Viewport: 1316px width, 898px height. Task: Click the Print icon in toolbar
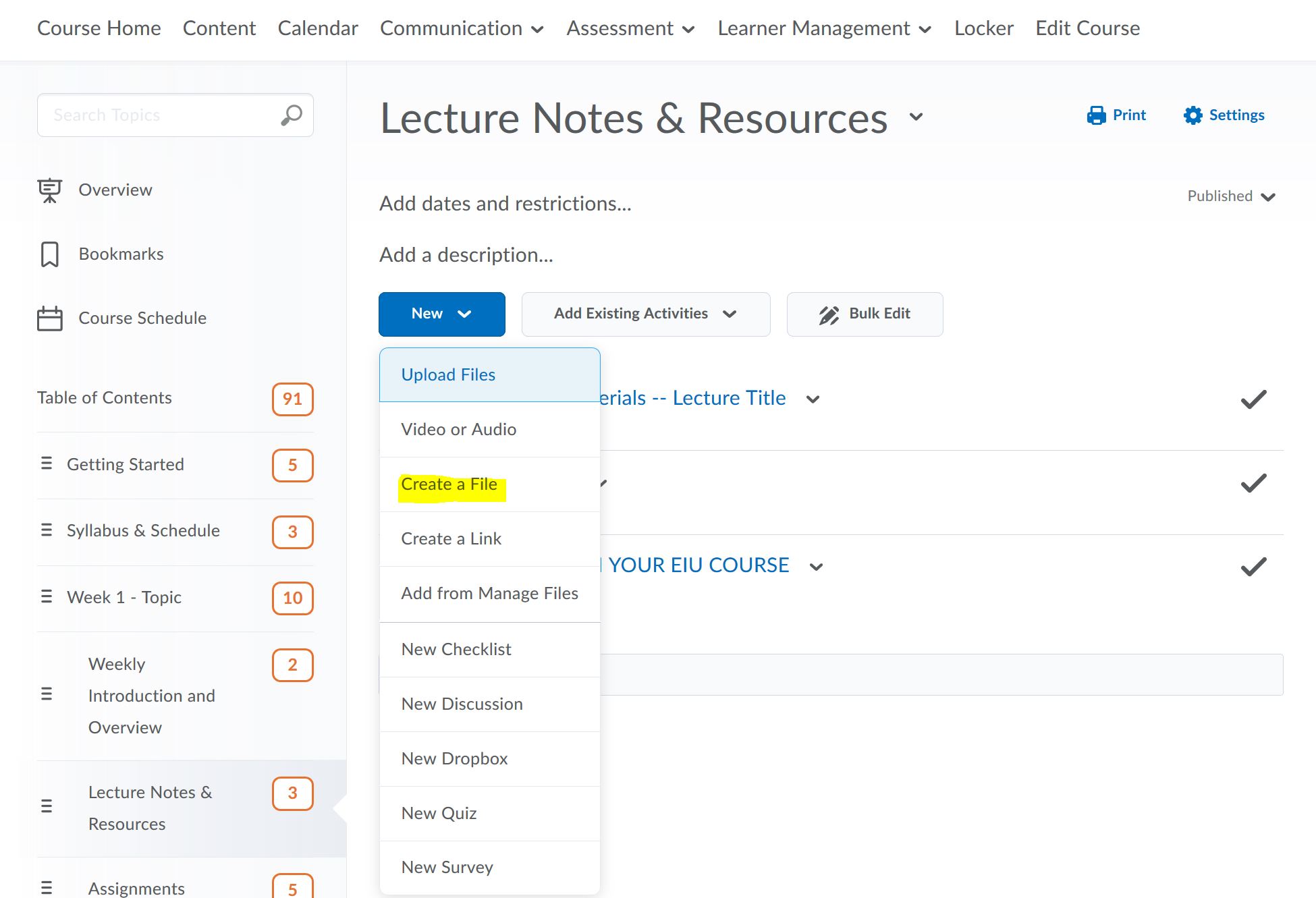1097,114
